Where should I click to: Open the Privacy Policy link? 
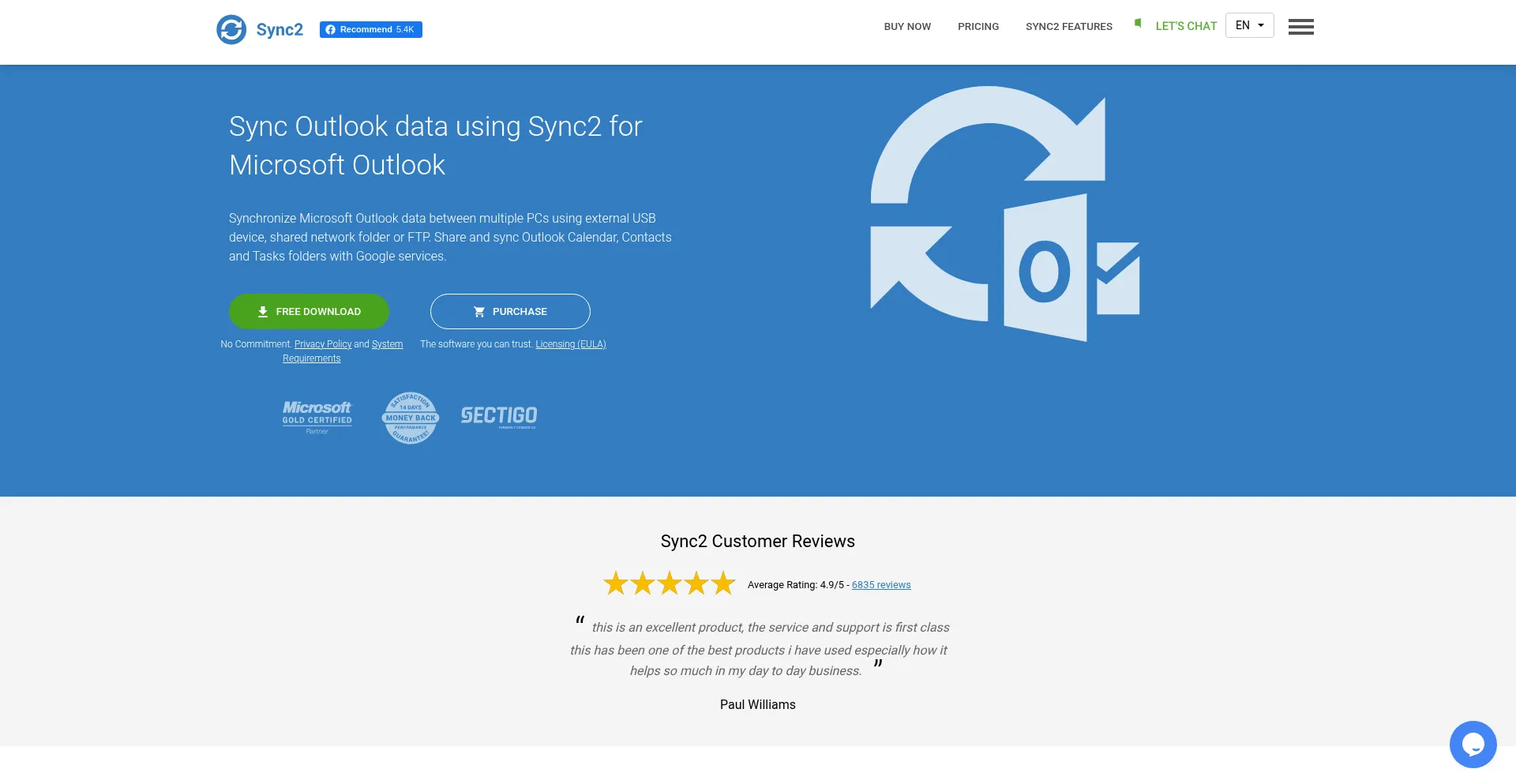[323, 344]
